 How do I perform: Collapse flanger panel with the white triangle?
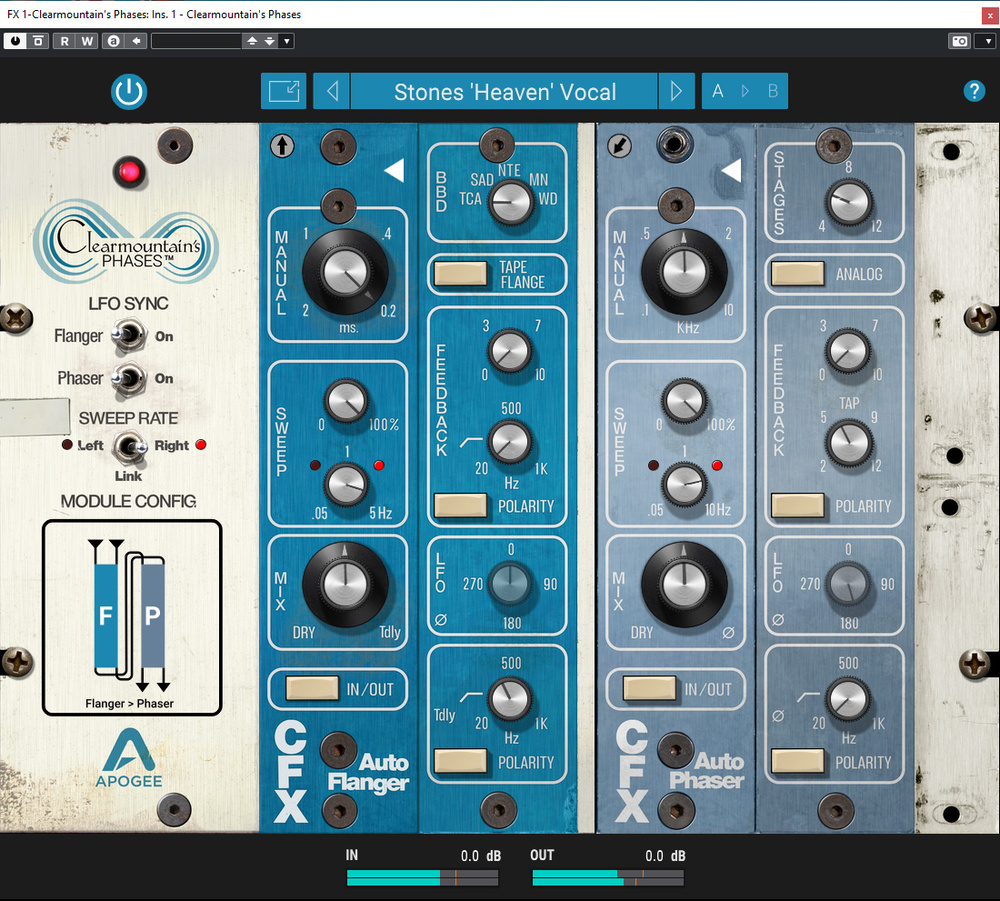click(x=394, y=170)
